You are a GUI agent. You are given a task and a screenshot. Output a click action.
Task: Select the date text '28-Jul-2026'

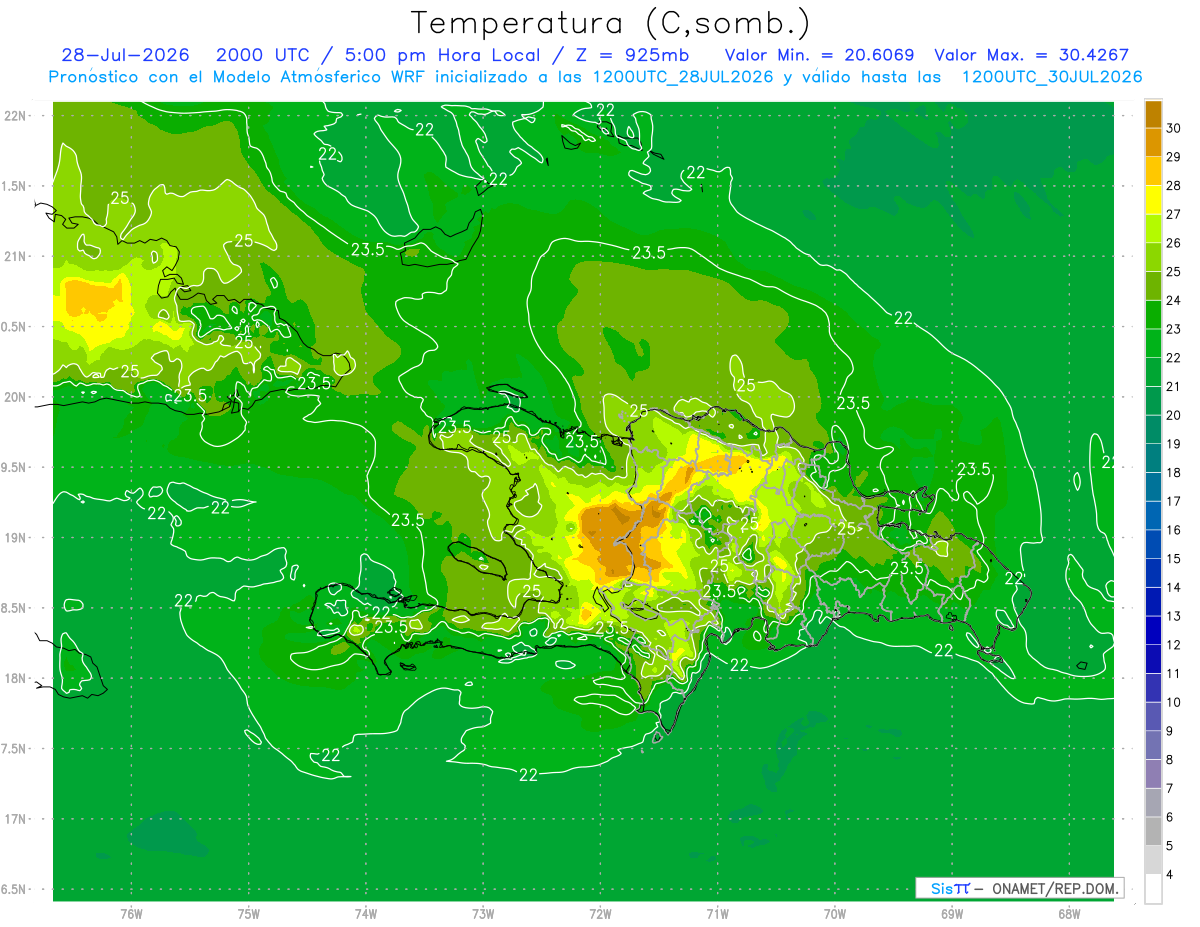pyautogui.click(x=125, y=55)
